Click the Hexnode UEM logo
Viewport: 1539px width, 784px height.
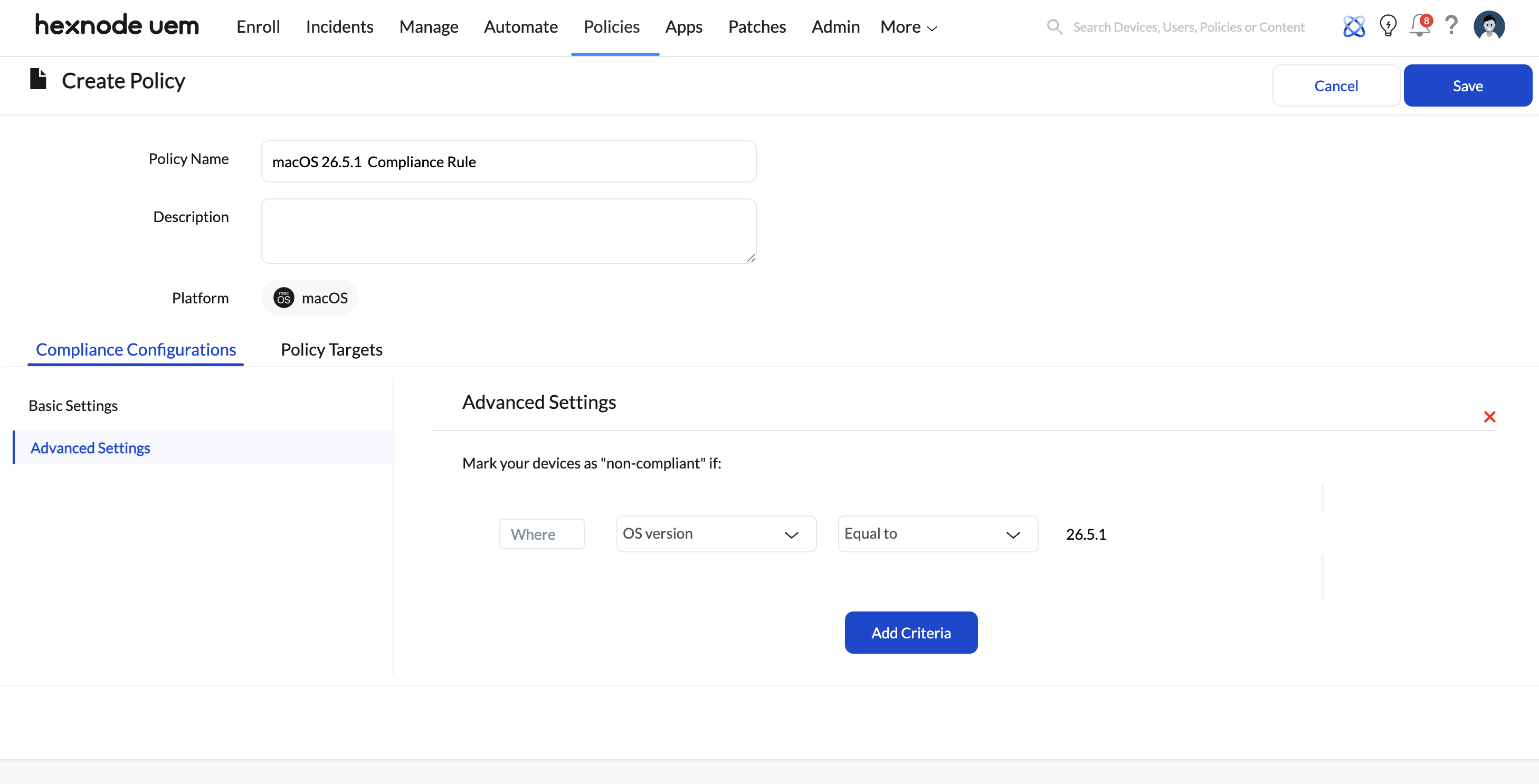click(117, 25)
